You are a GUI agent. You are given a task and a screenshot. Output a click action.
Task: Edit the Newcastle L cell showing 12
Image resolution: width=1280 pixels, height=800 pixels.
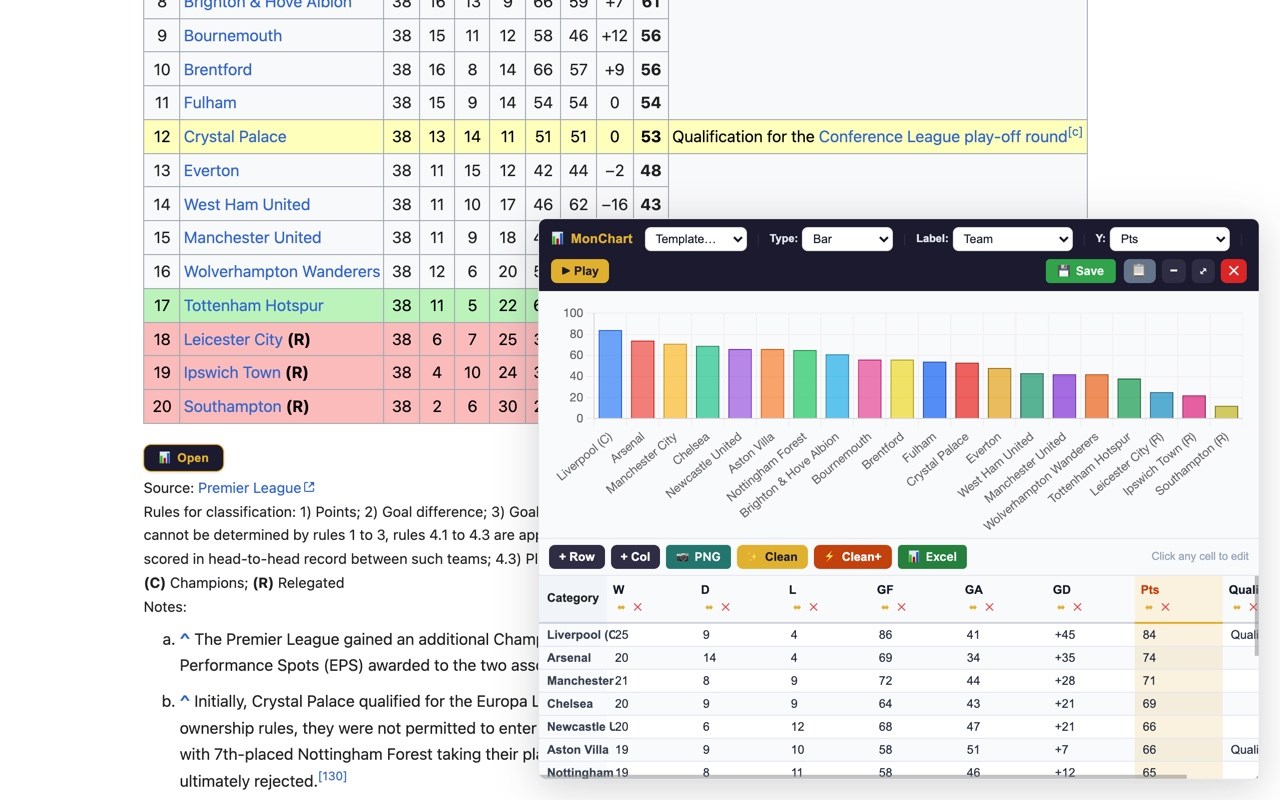pos(826,727)
